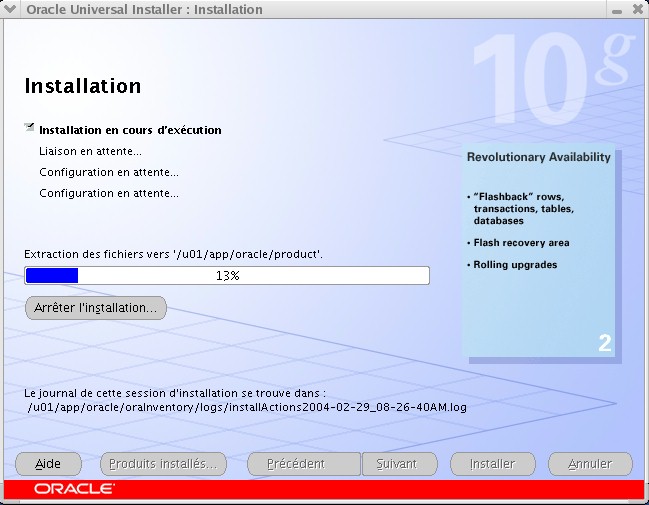
Task: Click the 13% installation progress bar
Action: click(227, 276)
